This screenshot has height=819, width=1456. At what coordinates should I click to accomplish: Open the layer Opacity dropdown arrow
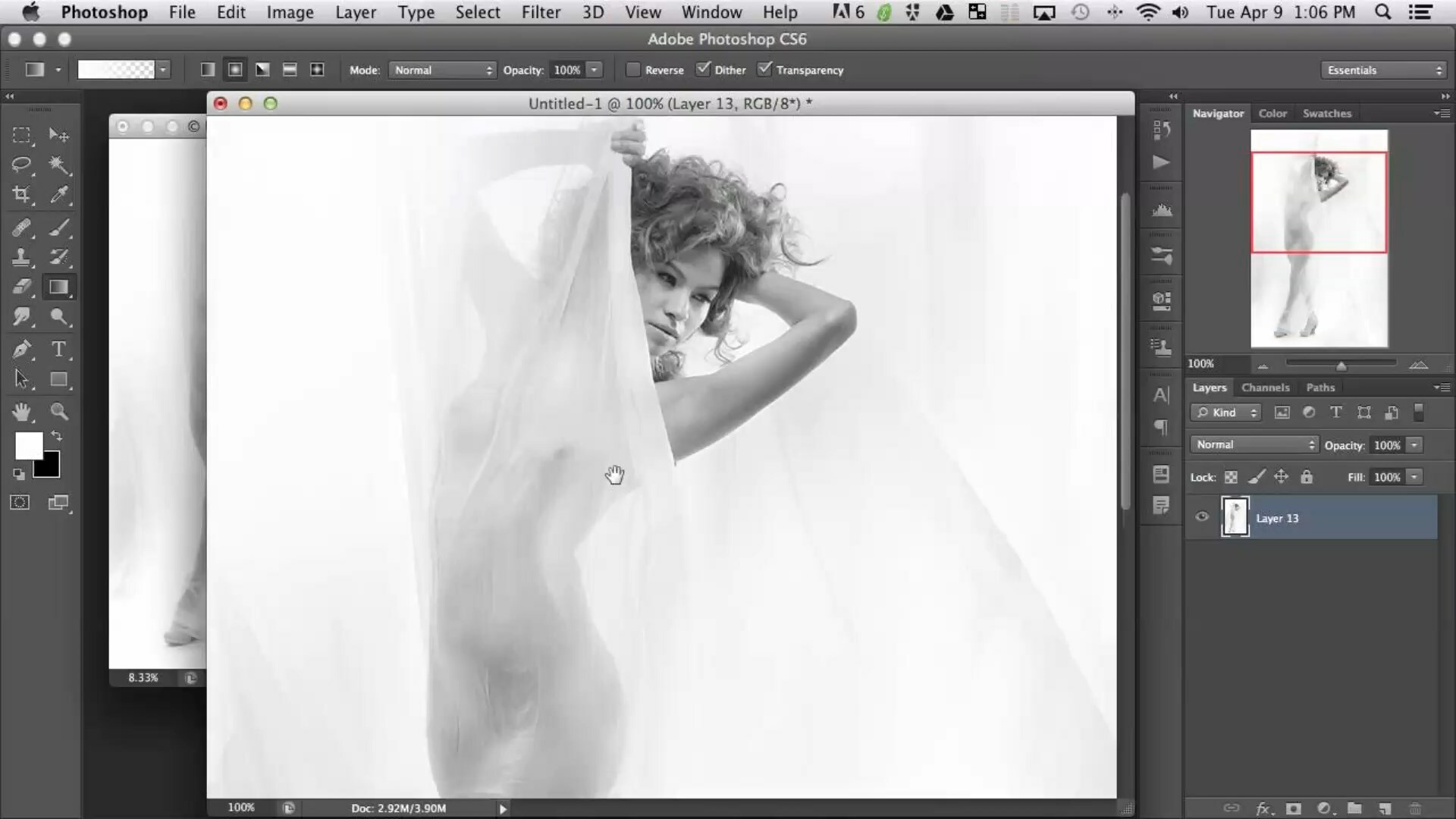point(1414,445)
